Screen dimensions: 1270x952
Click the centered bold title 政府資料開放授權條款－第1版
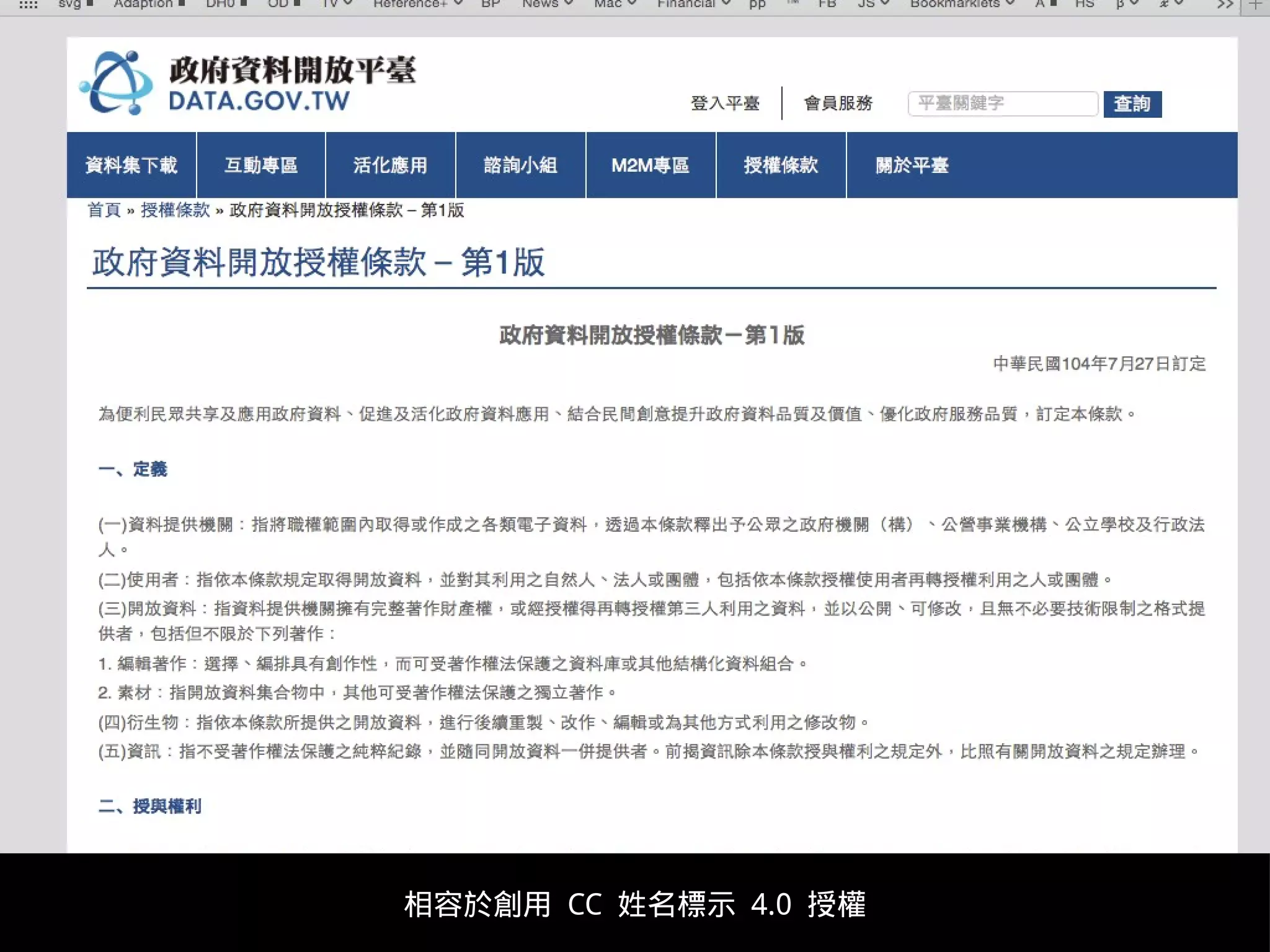click(x=652, y=335)
